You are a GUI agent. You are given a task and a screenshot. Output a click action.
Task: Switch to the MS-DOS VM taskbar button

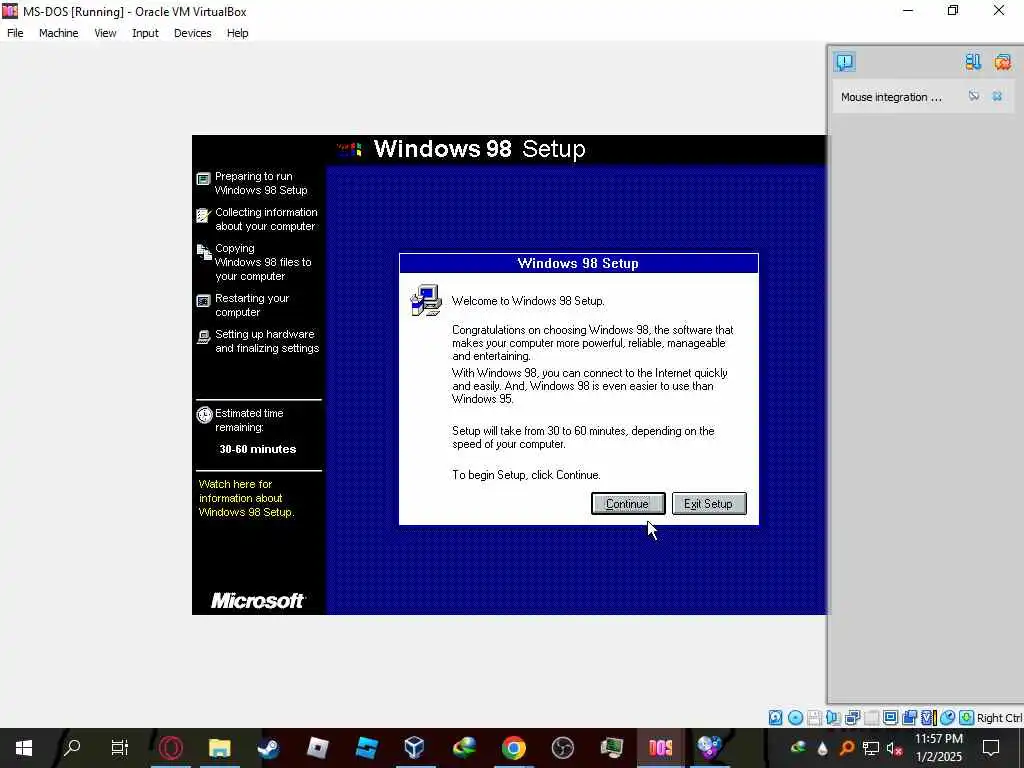coord(660,748)
